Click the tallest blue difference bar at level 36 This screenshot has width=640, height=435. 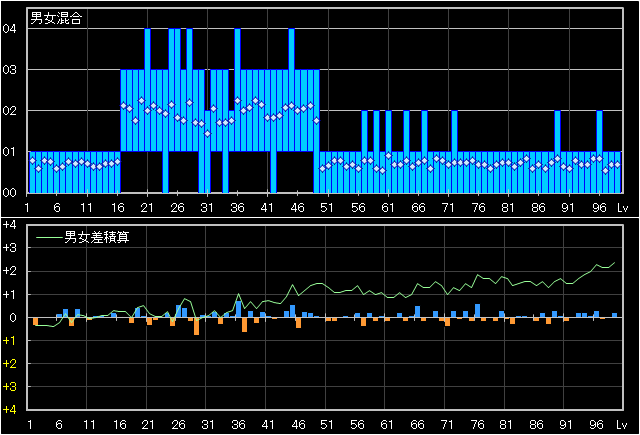click(x=238, y=309)
